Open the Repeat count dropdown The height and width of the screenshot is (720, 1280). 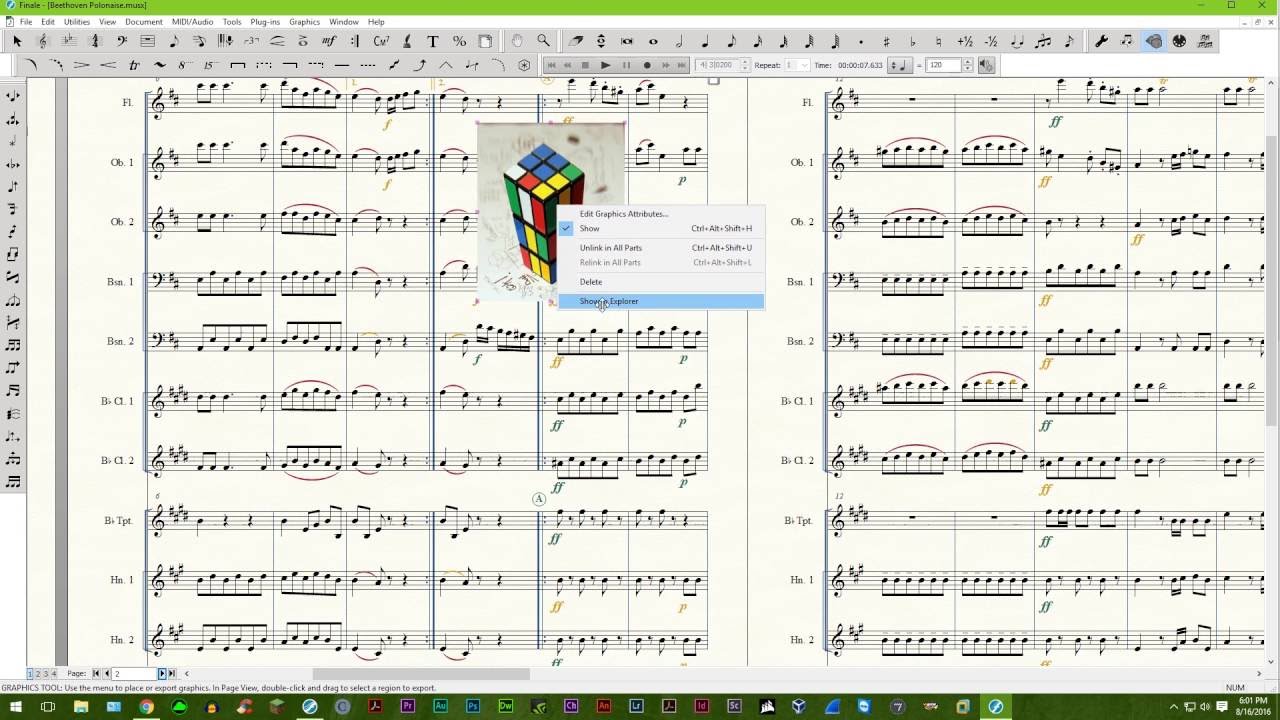(x=796, y=65)
